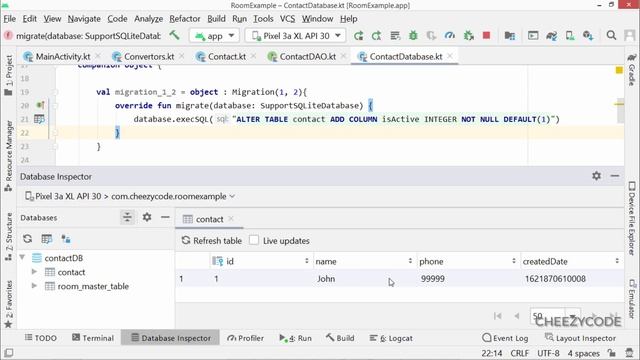Click keep database connections open icon
Screen dimensions: 640x360
pyautogui.click(x=66, y=239)
